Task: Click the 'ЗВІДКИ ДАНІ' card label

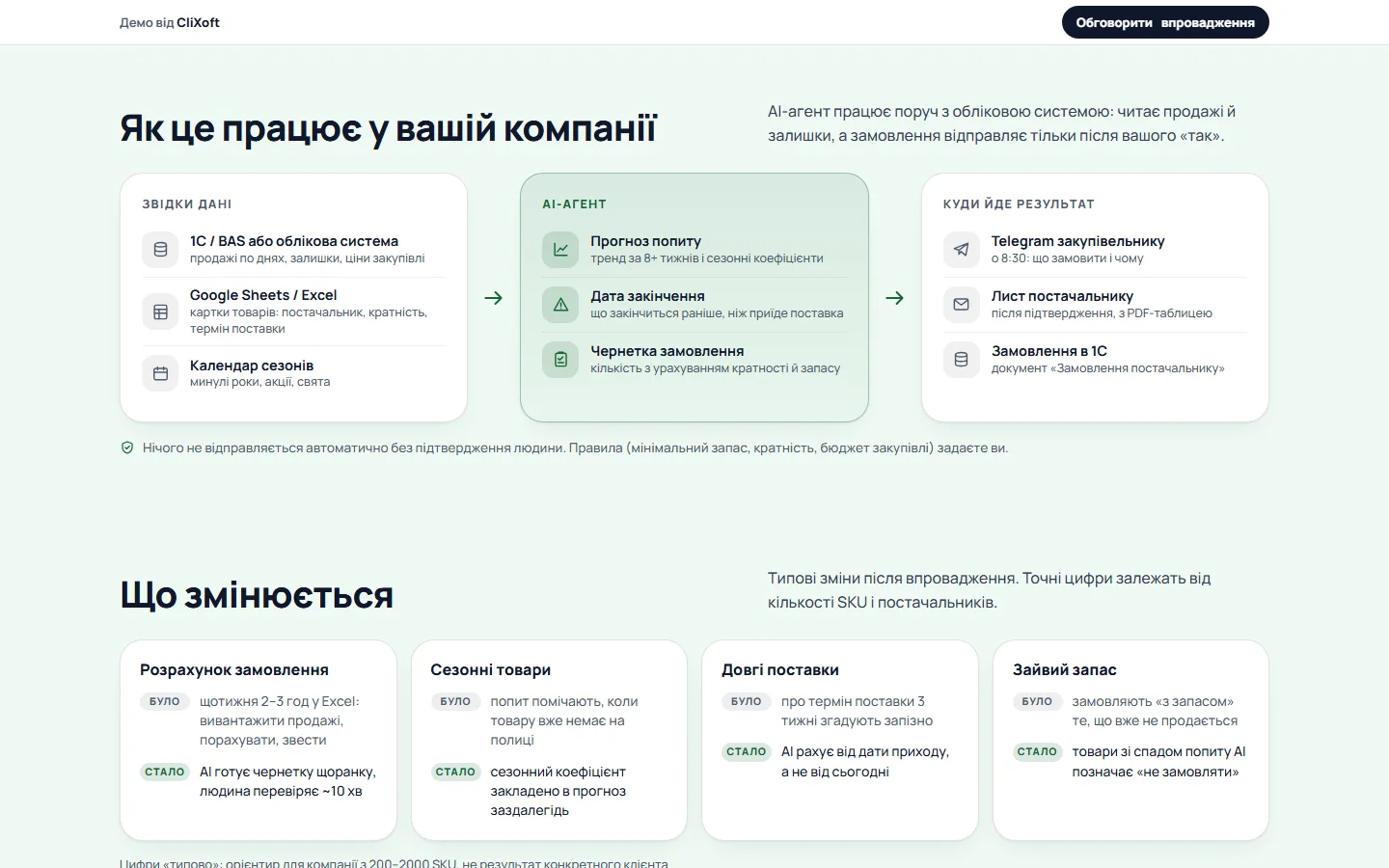Action: tap(187, 204)
